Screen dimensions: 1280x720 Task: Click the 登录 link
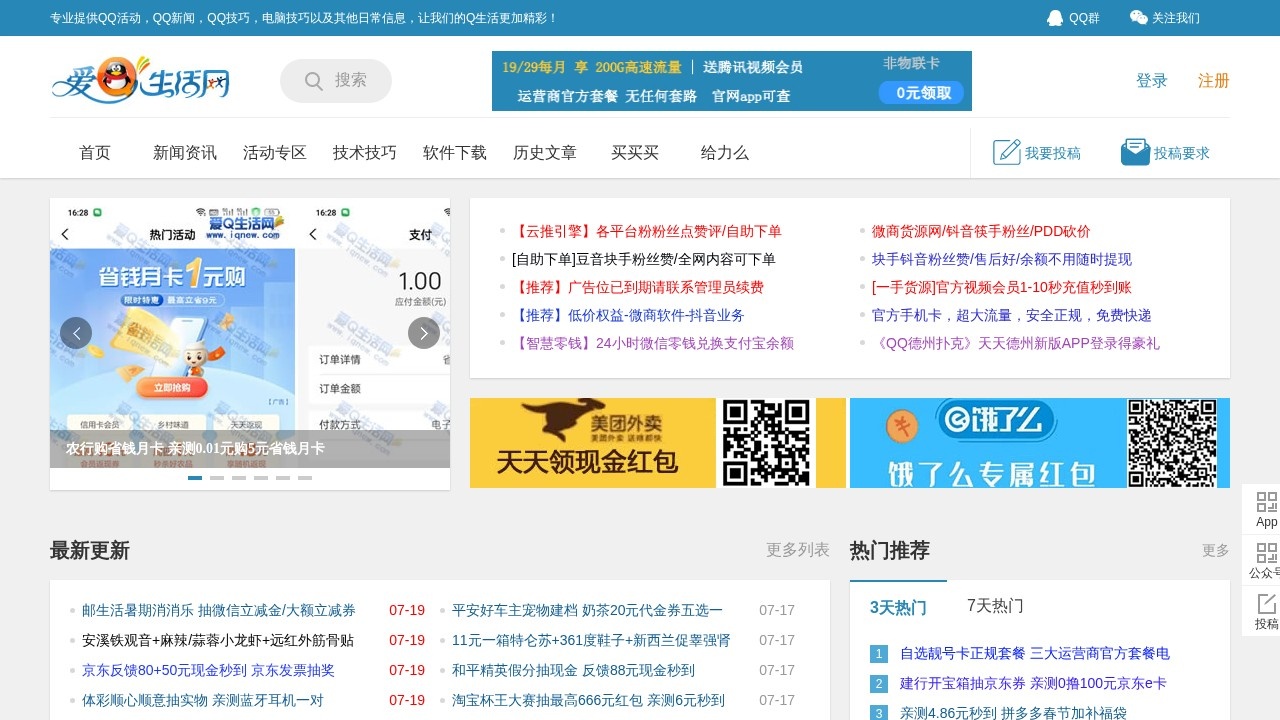pos(1152,81)
